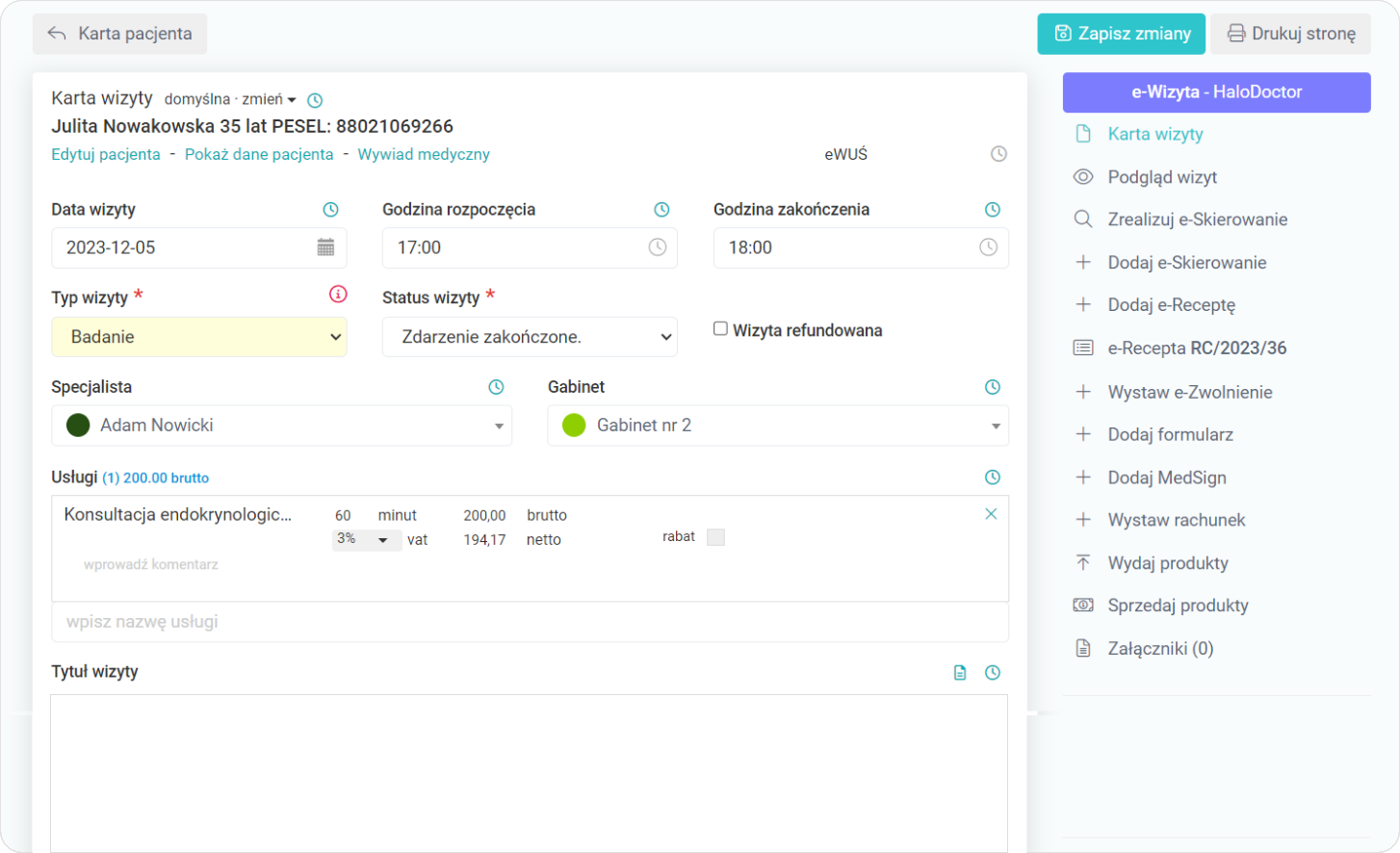Image resolution: width=1400 pixels, height=853 pixels.
Task: Click the Konsultacja endokrynologic... service name
Action: 178,514
